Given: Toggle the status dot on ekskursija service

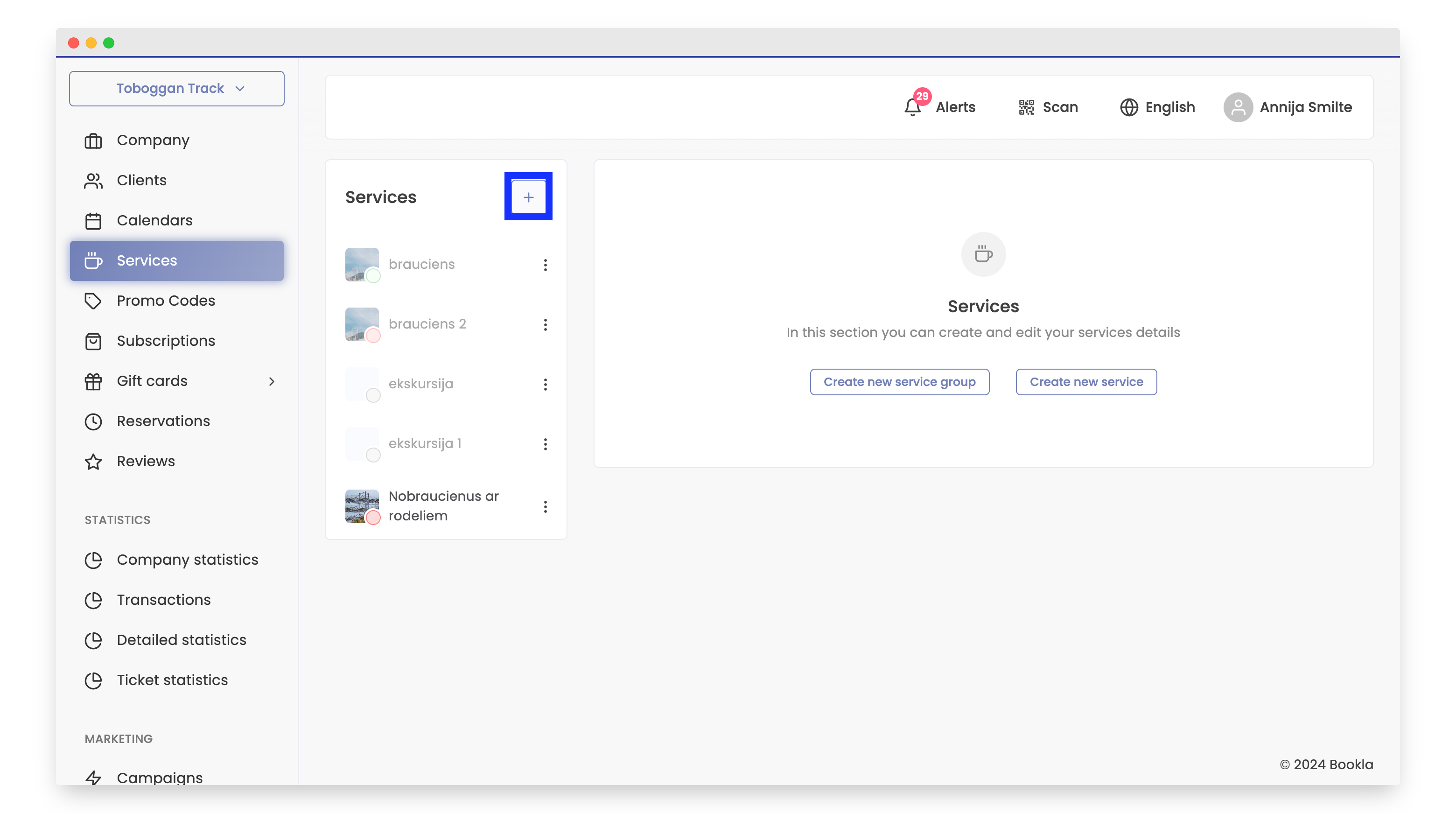Looking at the screenshot, I should click(373, 396).
